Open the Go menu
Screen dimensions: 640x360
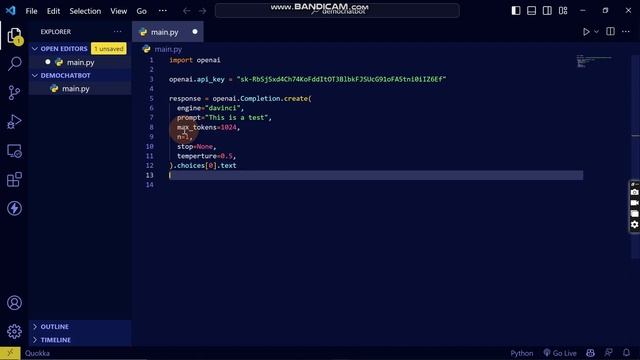(142, 11)
